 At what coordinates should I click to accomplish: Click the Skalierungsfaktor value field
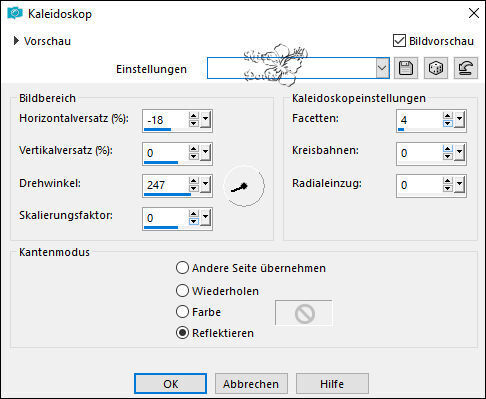(x=165, y=218)
